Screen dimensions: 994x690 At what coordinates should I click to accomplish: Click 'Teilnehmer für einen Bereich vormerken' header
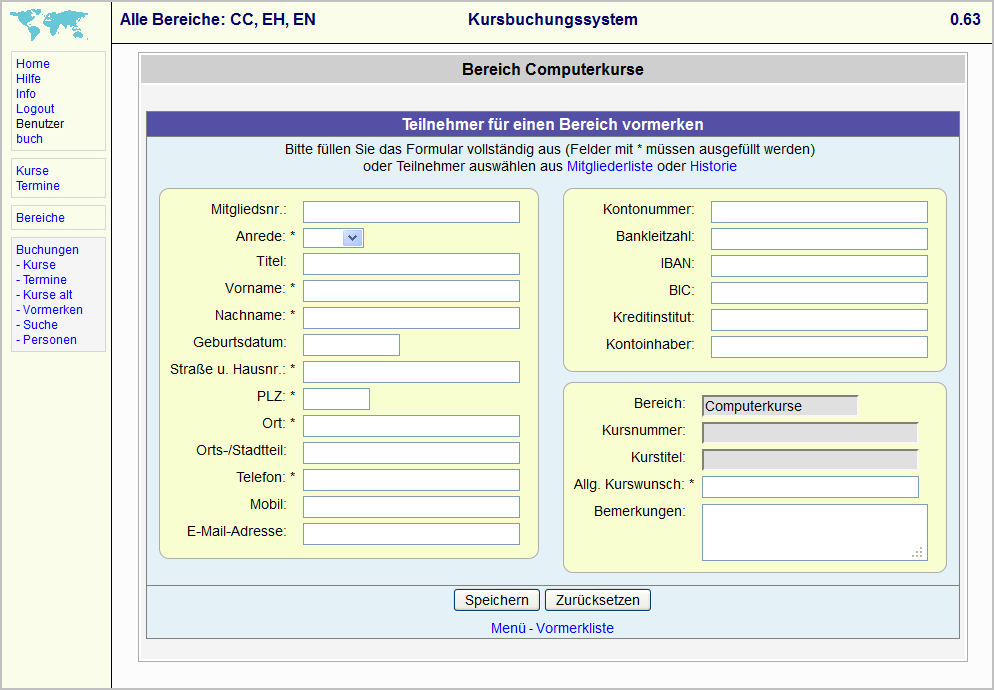[553, 124]
